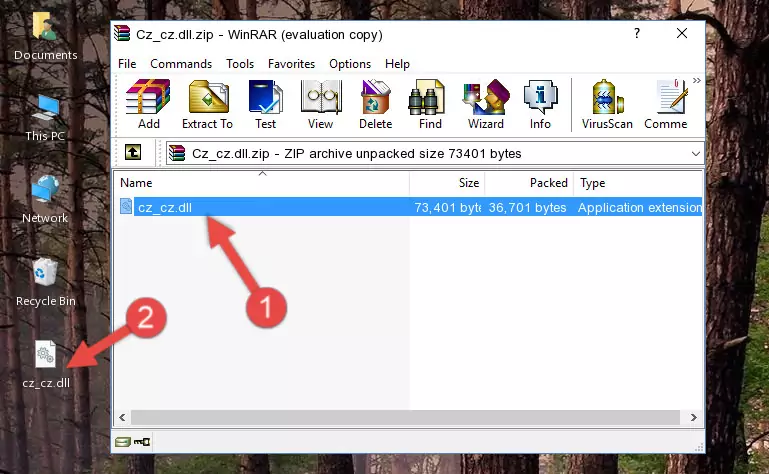The image size is (769, 474).
Task: Open the Tools menu
Action: click(240, 64)
